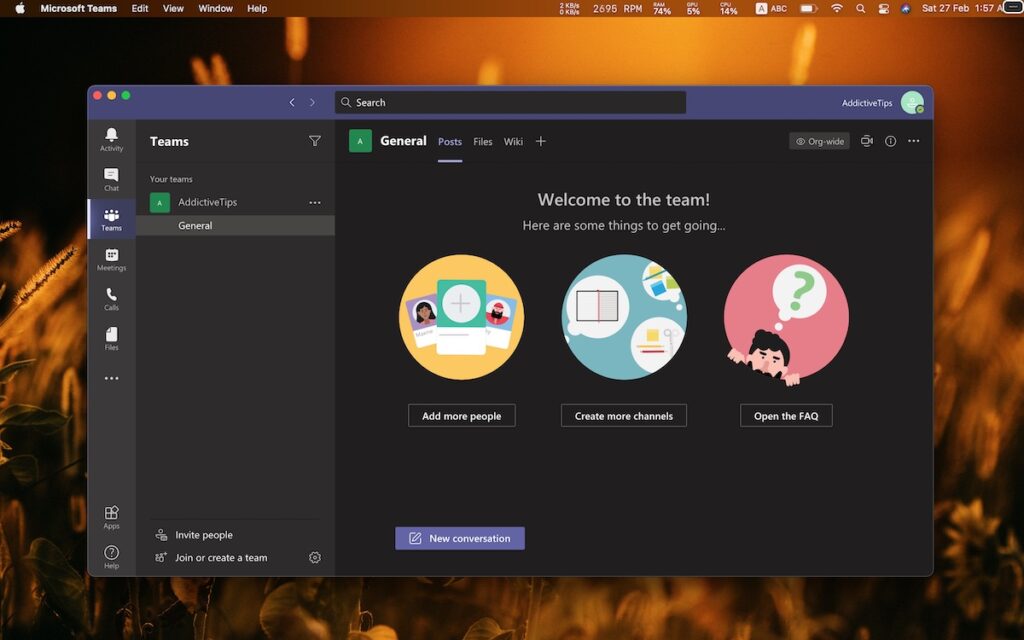Switch to the Wiki tab
This screenshot has height=640, width=1024.
click(x=513, y=141)
